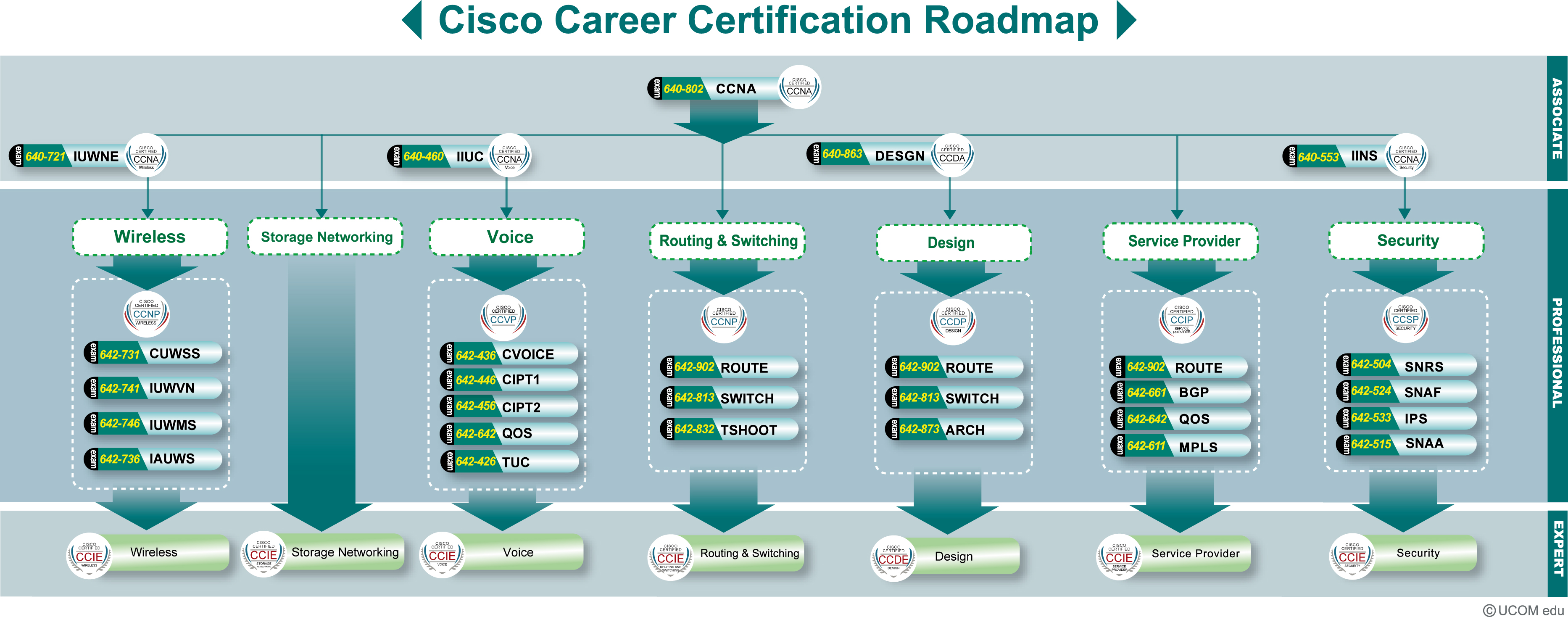
Task: Select the 642-731 CUWSS exam
Action: point(153,353)
